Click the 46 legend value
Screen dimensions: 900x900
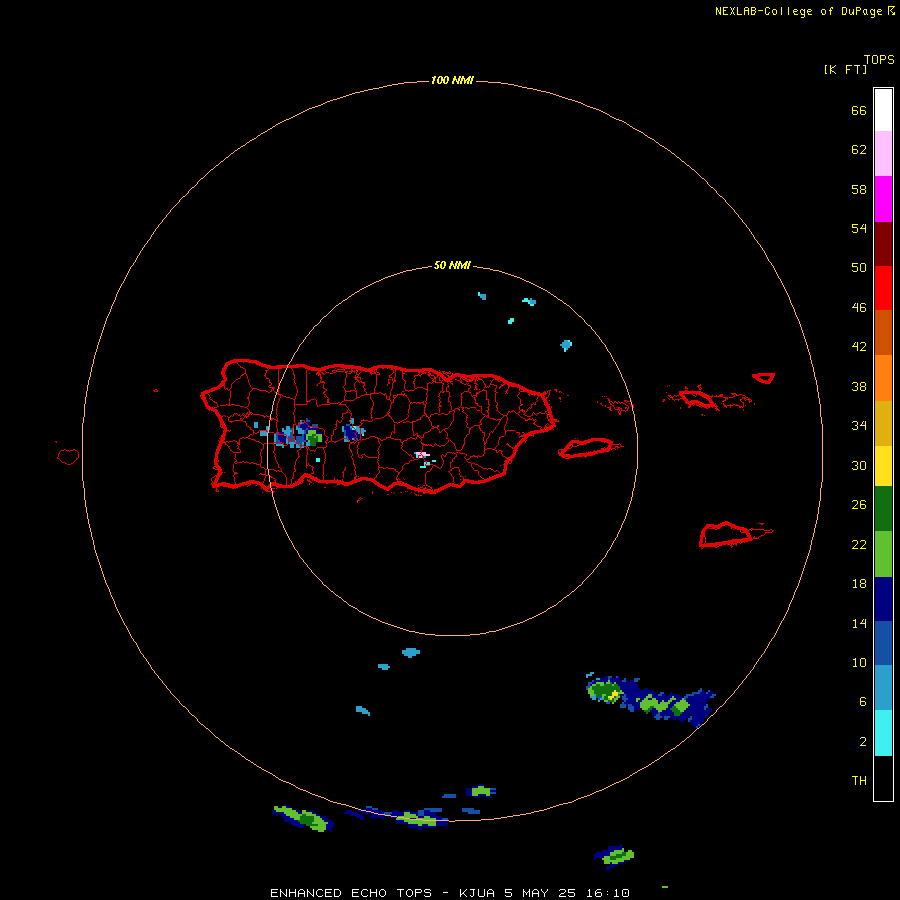click(x=859, y=307)
